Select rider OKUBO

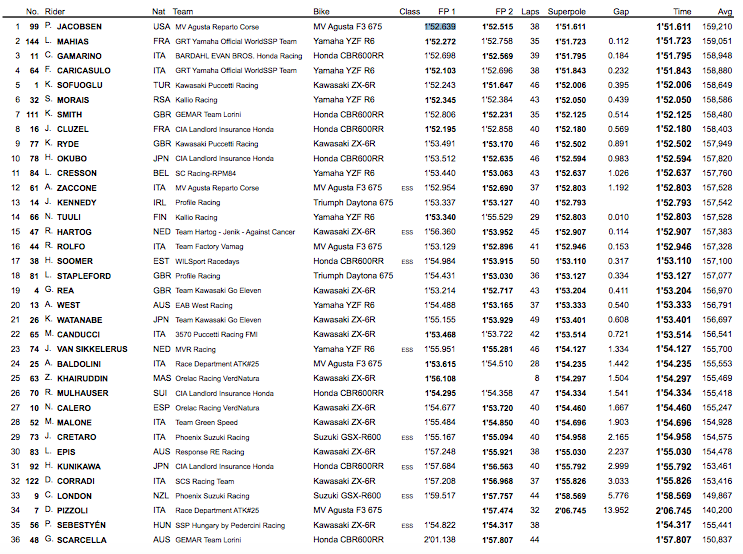72,159
